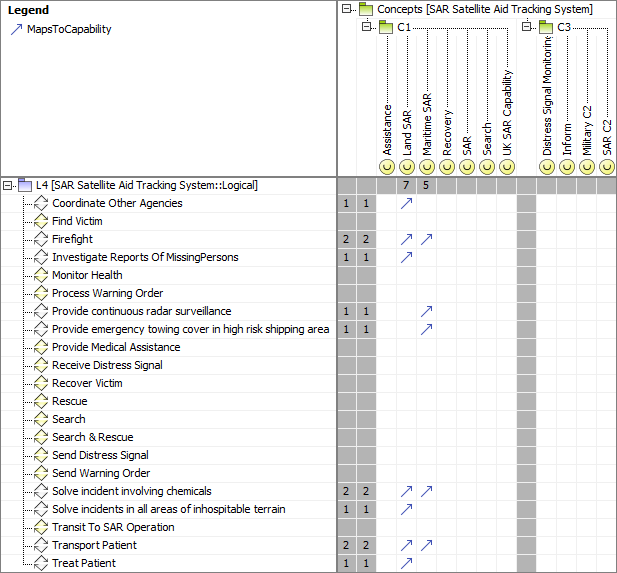
Task: Click Firefight to Maritime SAR mapping arrow
Action: (427, 239)
